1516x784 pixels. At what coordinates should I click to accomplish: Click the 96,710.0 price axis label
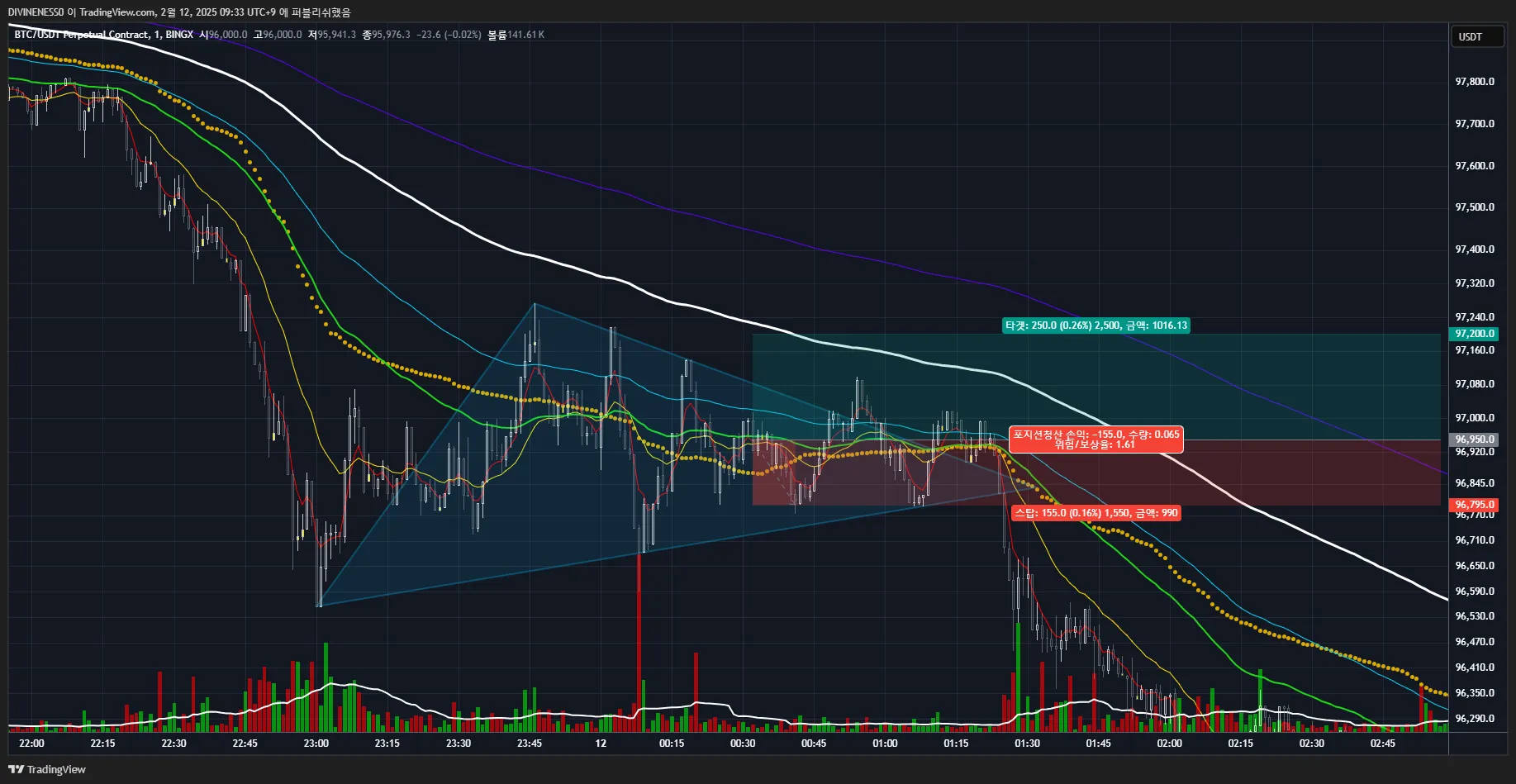coord(1475,540)
